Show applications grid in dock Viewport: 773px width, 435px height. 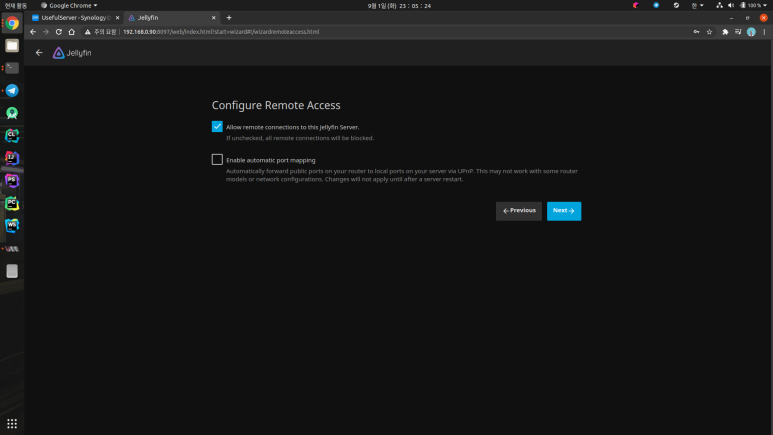12,424
